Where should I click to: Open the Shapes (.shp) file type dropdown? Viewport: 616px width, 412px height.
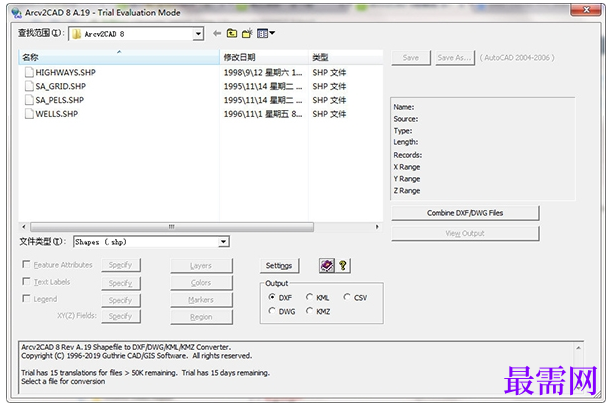[224, 242]
